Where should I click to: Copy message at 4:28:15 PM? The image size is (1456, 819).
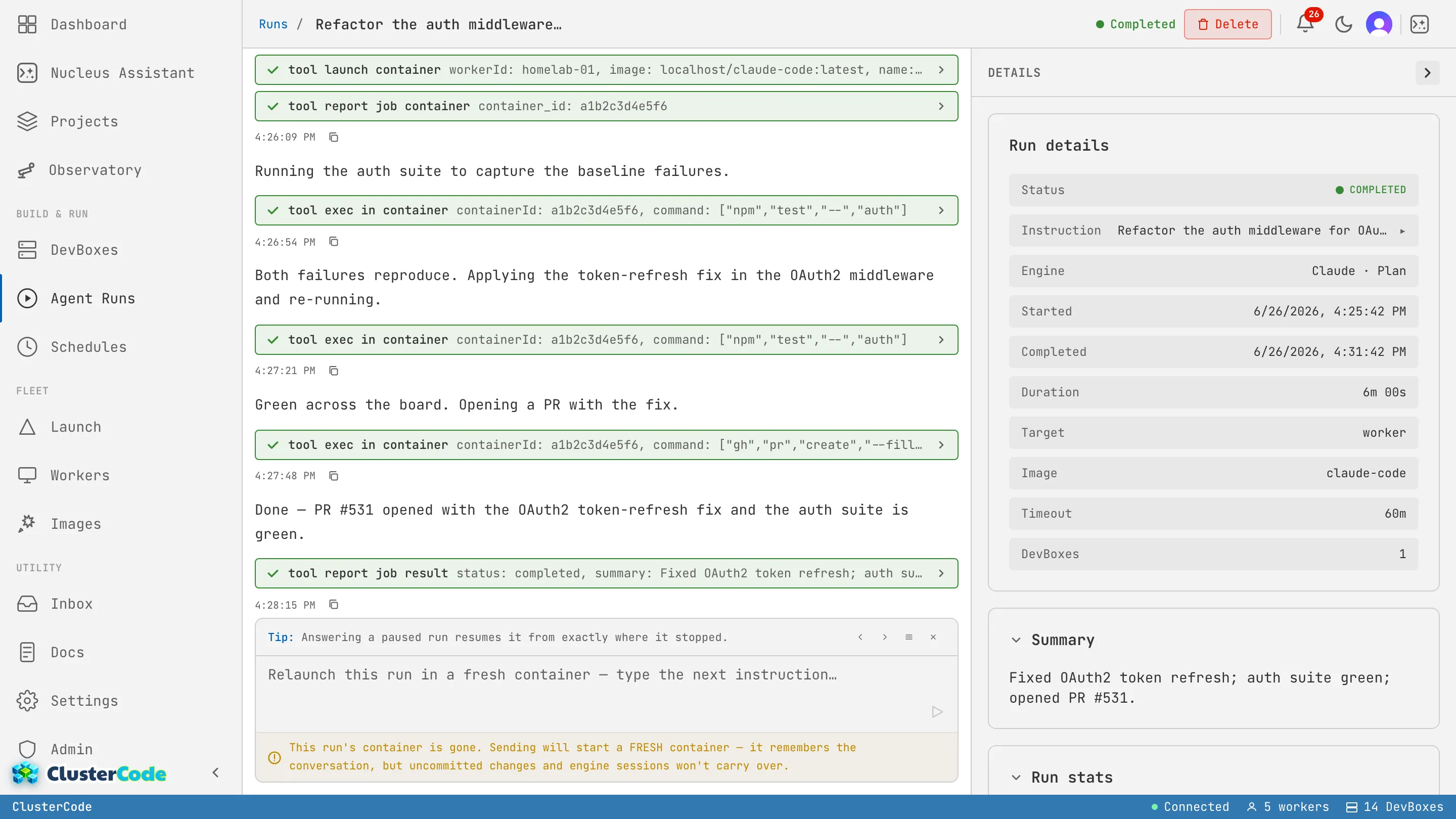click(334, 605)
